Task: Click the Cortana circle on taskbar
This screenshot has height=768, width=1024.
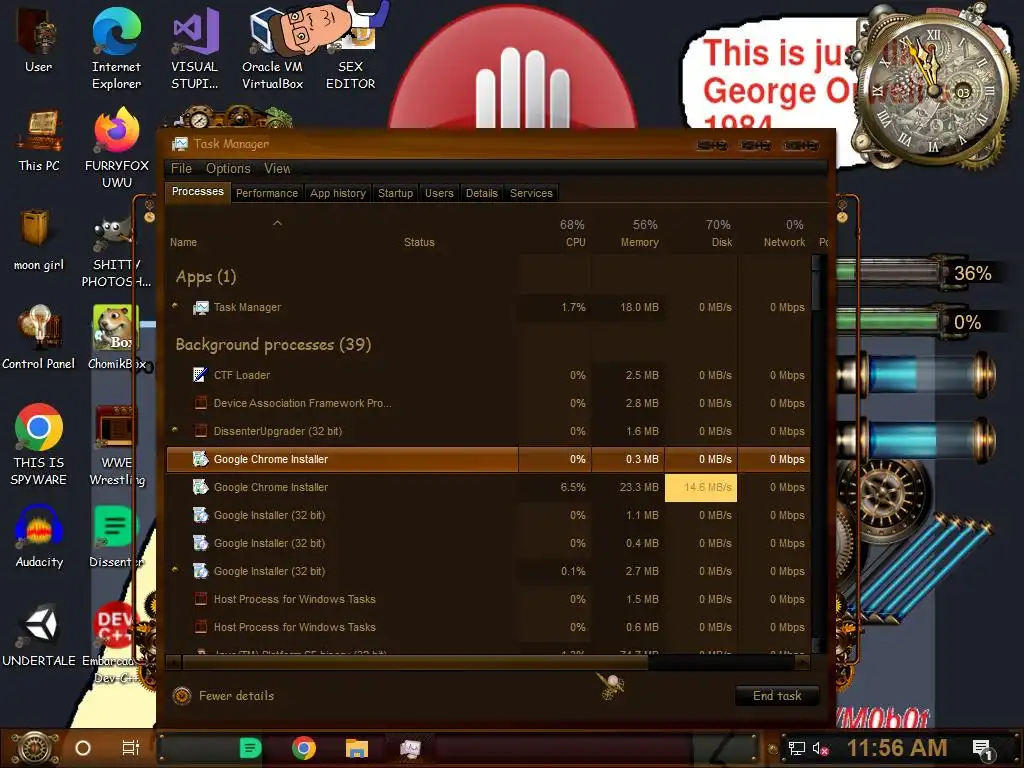Action: click(x=83, y=748)
